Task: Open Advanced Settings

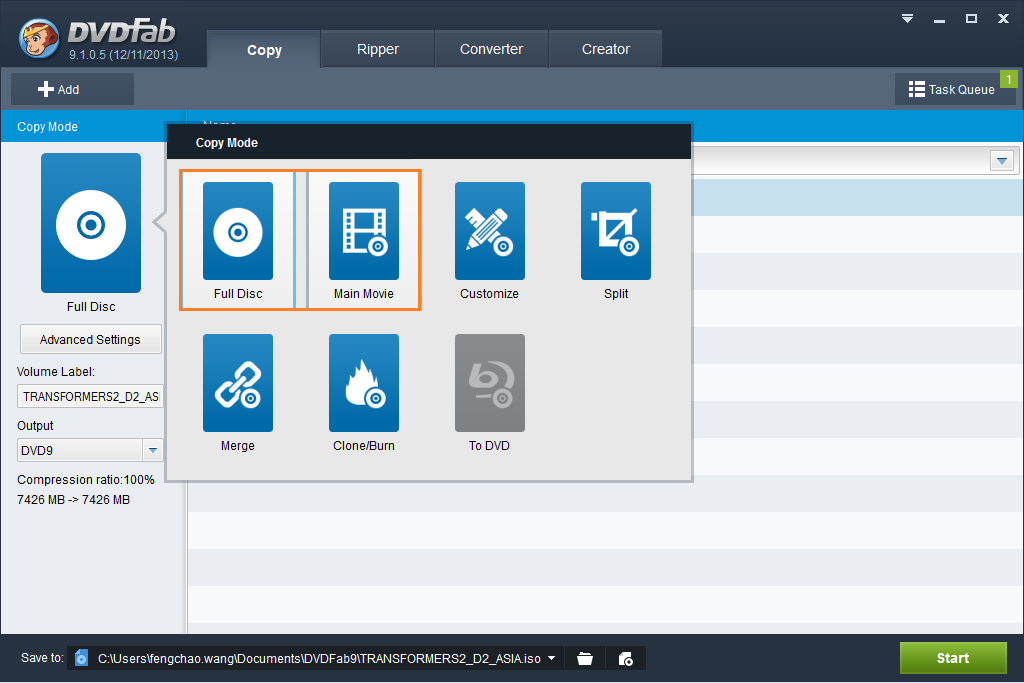Action: (90, 339)
